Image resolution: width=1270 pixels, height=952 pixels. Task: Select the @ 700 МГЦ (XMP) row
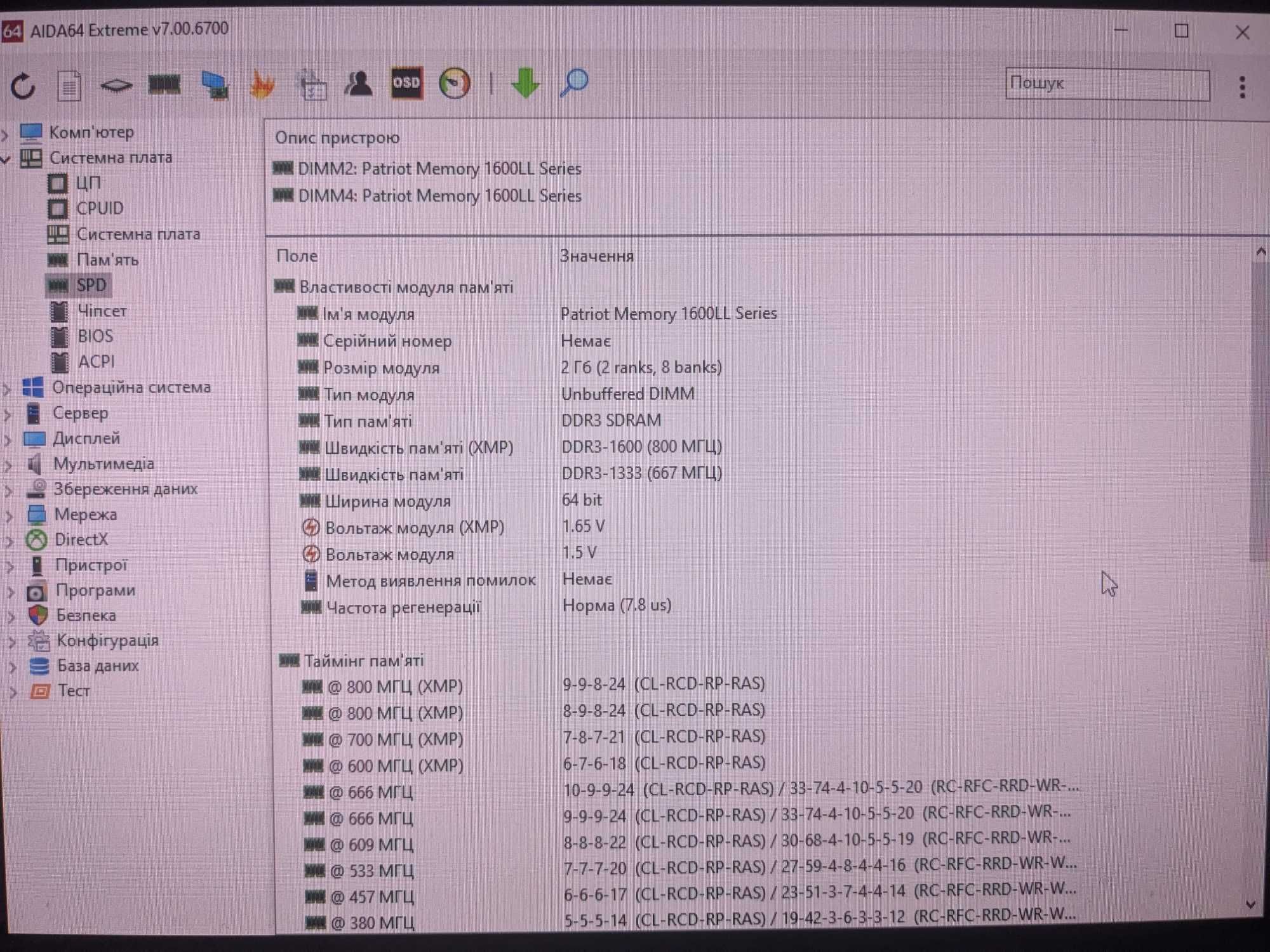click(x=535, y=739)
